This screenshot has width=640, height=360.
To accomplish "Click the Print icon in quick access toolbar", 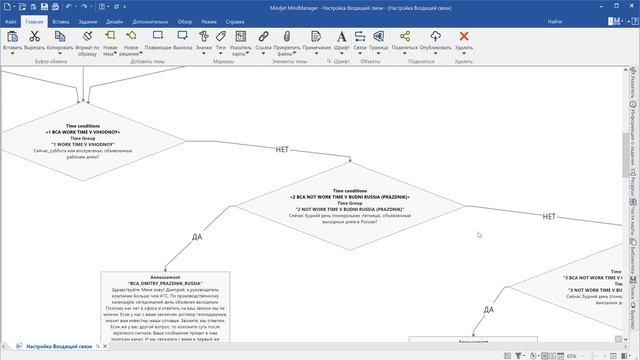I will point(56,7).
